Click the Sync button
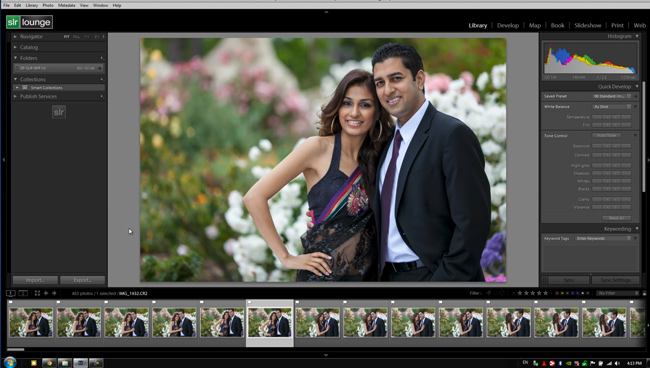Image resolution: width=650 pixels, height=368 pixels. [x=569, y=280]
